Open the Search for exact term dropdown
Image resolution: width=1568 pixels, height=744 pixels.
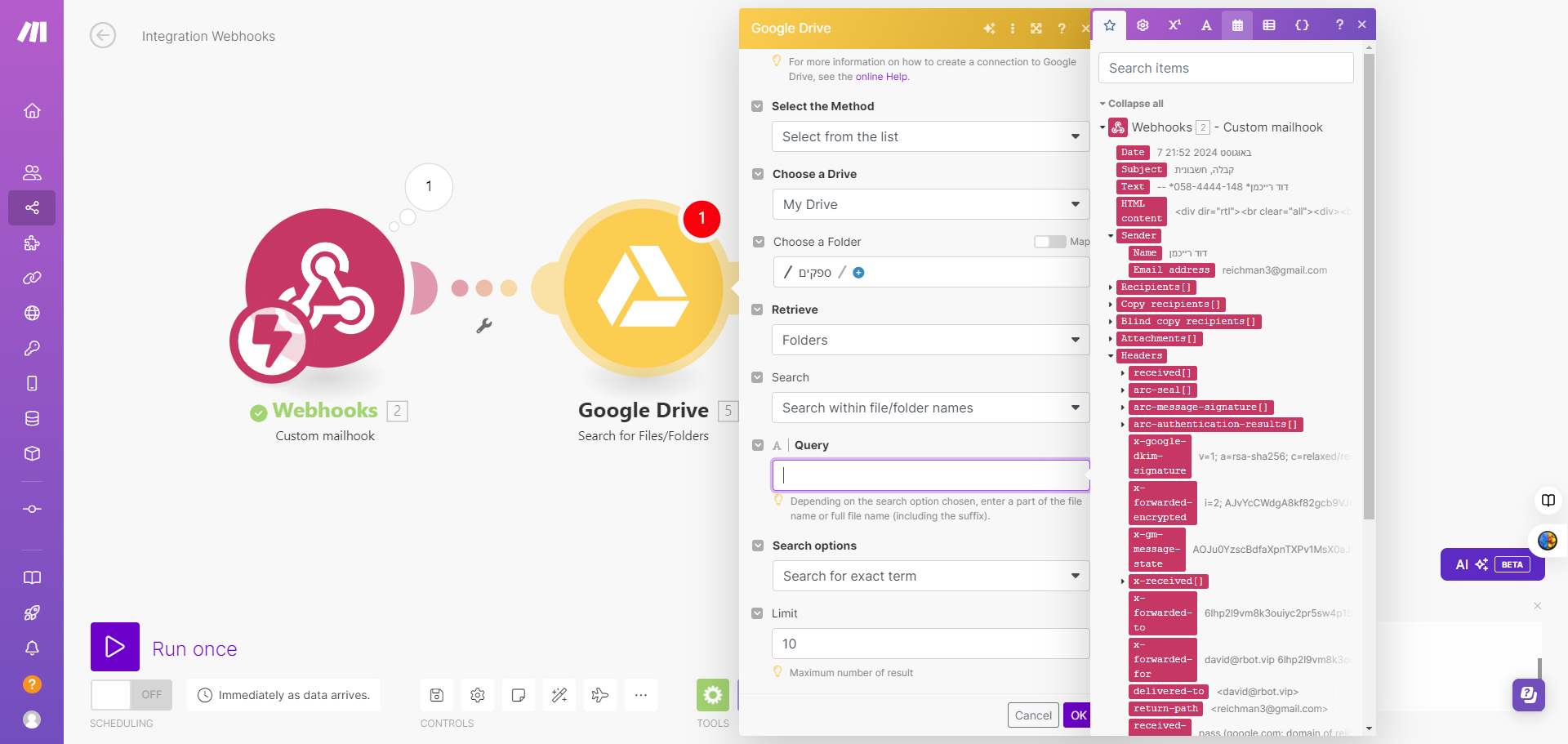(x=931, y=576)
